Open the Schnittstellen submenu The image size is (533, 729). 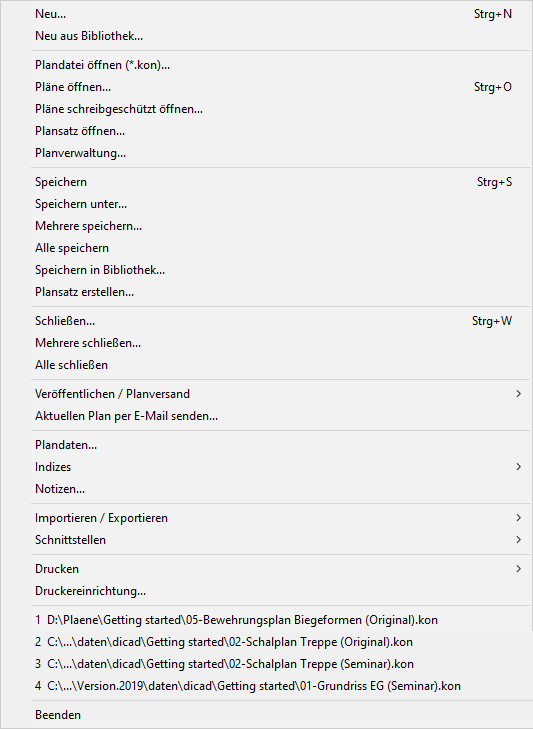[x=280, y=540]
